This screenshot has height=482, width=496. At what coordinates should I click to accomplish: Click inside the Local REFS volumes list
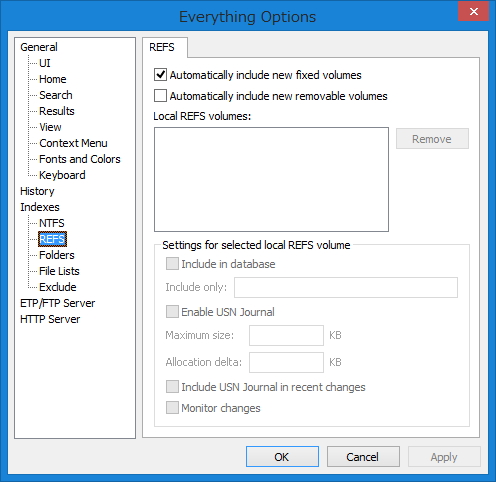point(271,179)
